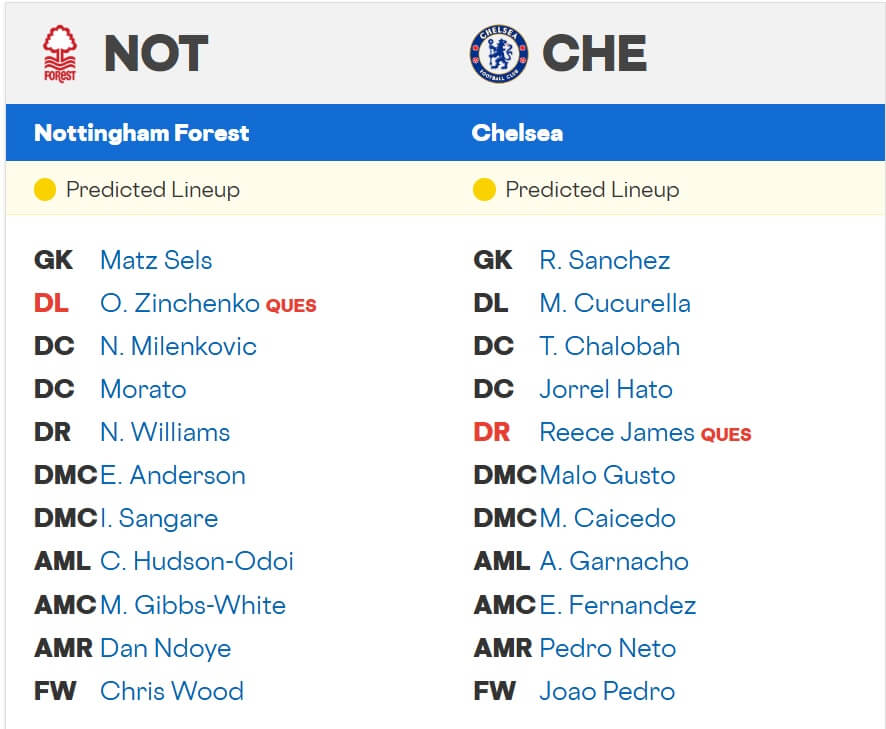Select O. Zinchenko player link

[179, 304]
